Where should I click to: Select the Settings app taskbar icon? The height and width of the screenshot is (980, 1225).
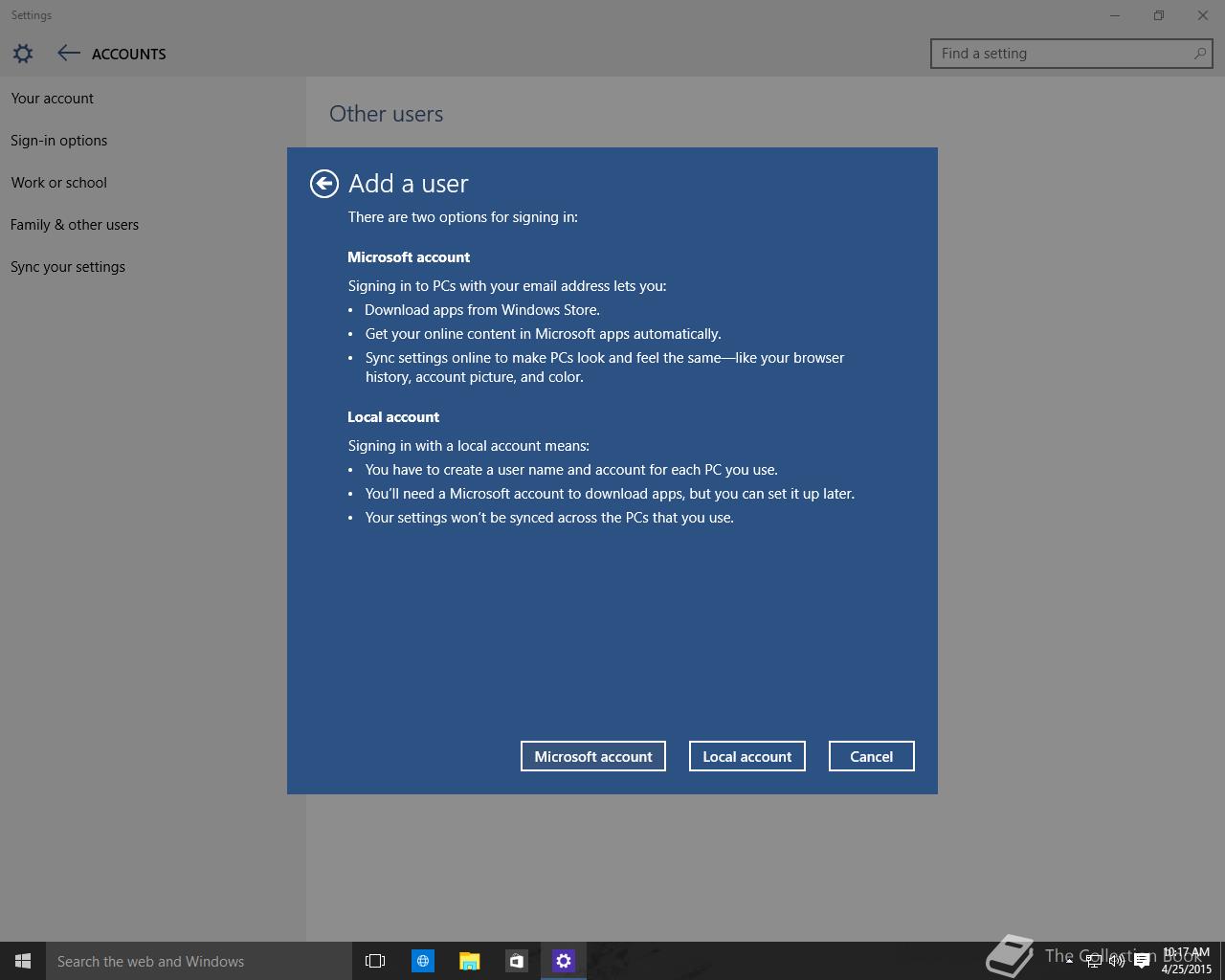click(x=563, y=961)
